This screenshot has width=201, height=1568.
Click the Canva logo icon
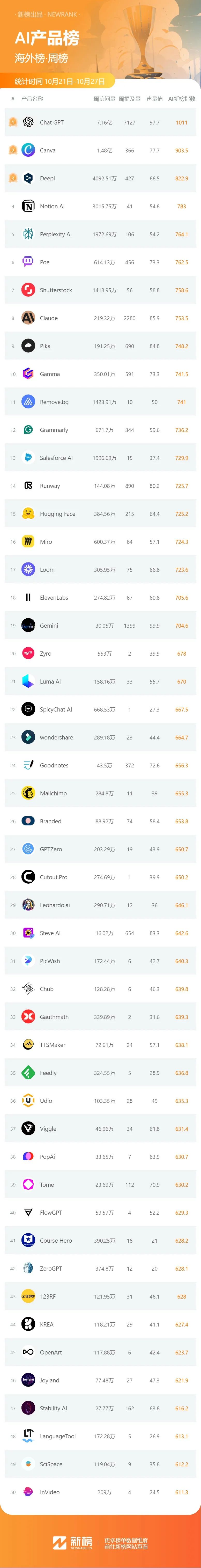pyautogui.click(x=28, y=150)
